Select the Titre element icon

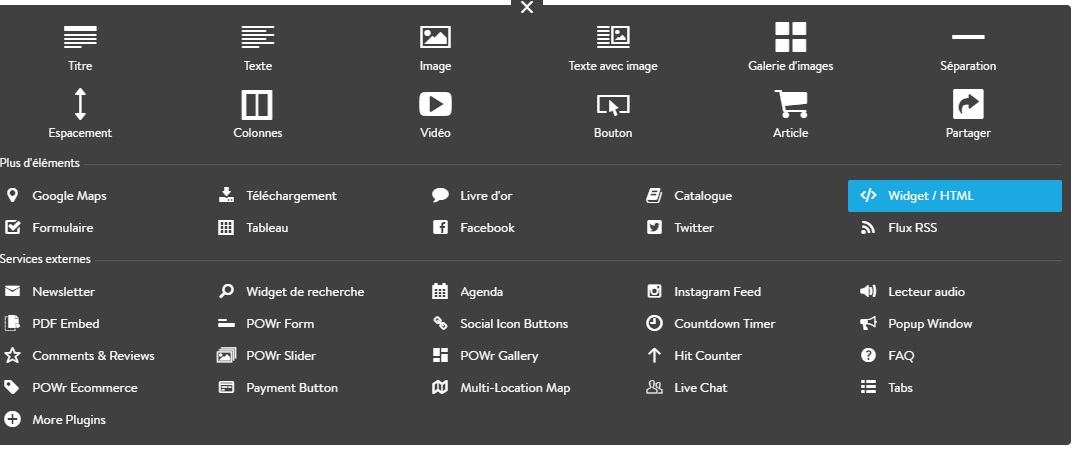click(80, 36)
